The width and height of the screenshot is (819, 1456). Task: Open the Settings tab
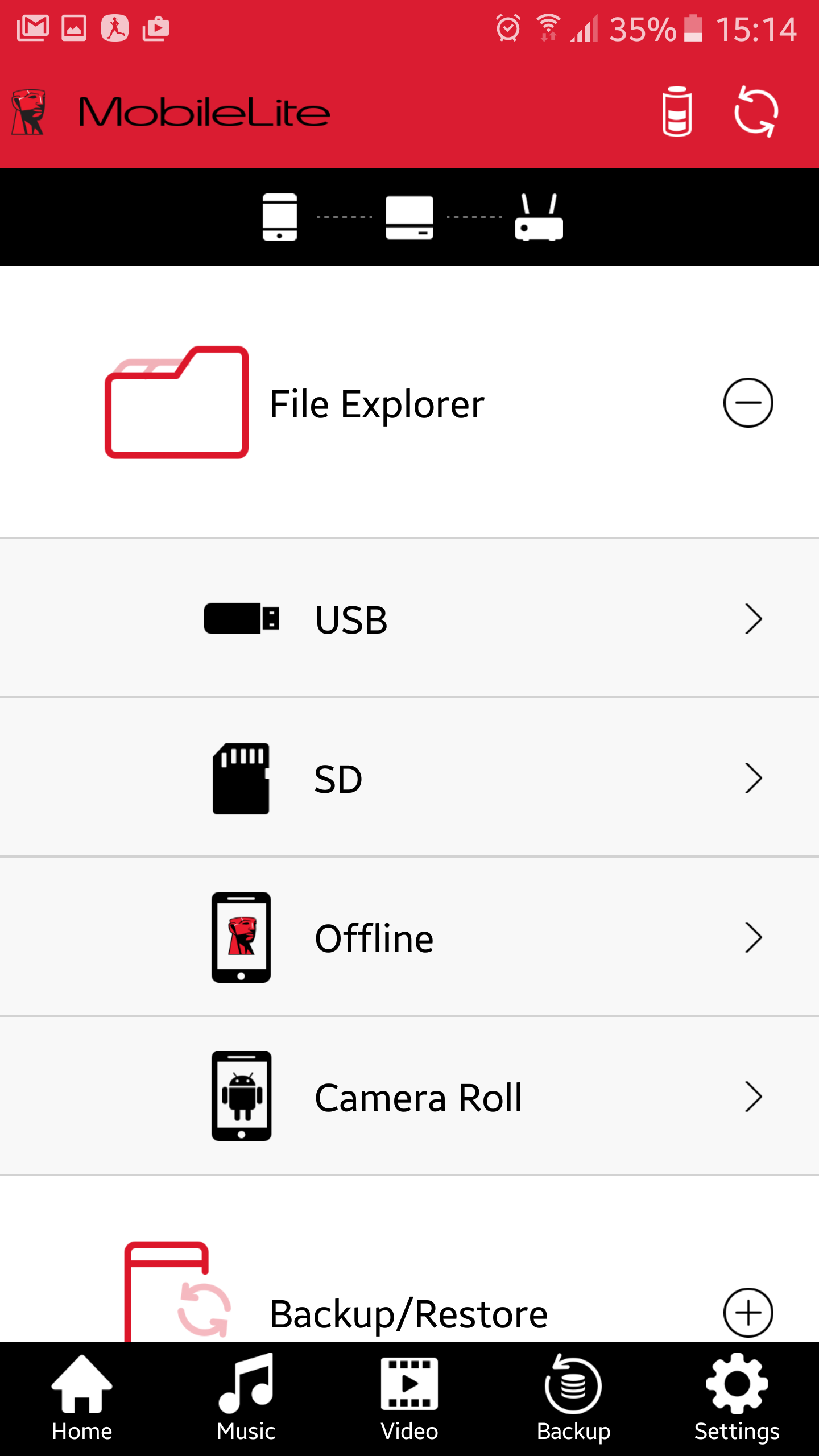point(737,1399)
